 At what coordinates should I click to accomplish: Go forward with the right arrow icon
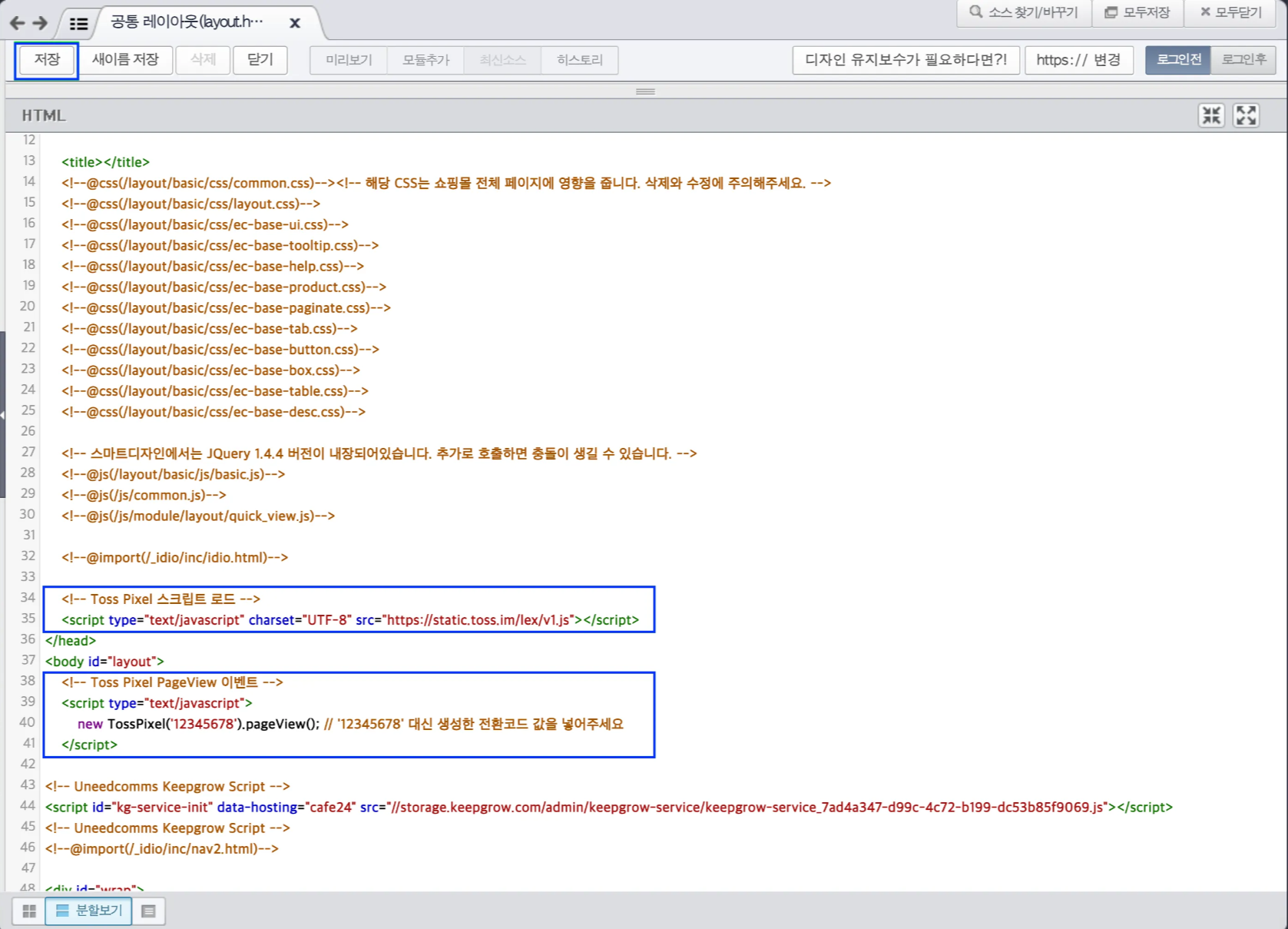coord(41,23)
